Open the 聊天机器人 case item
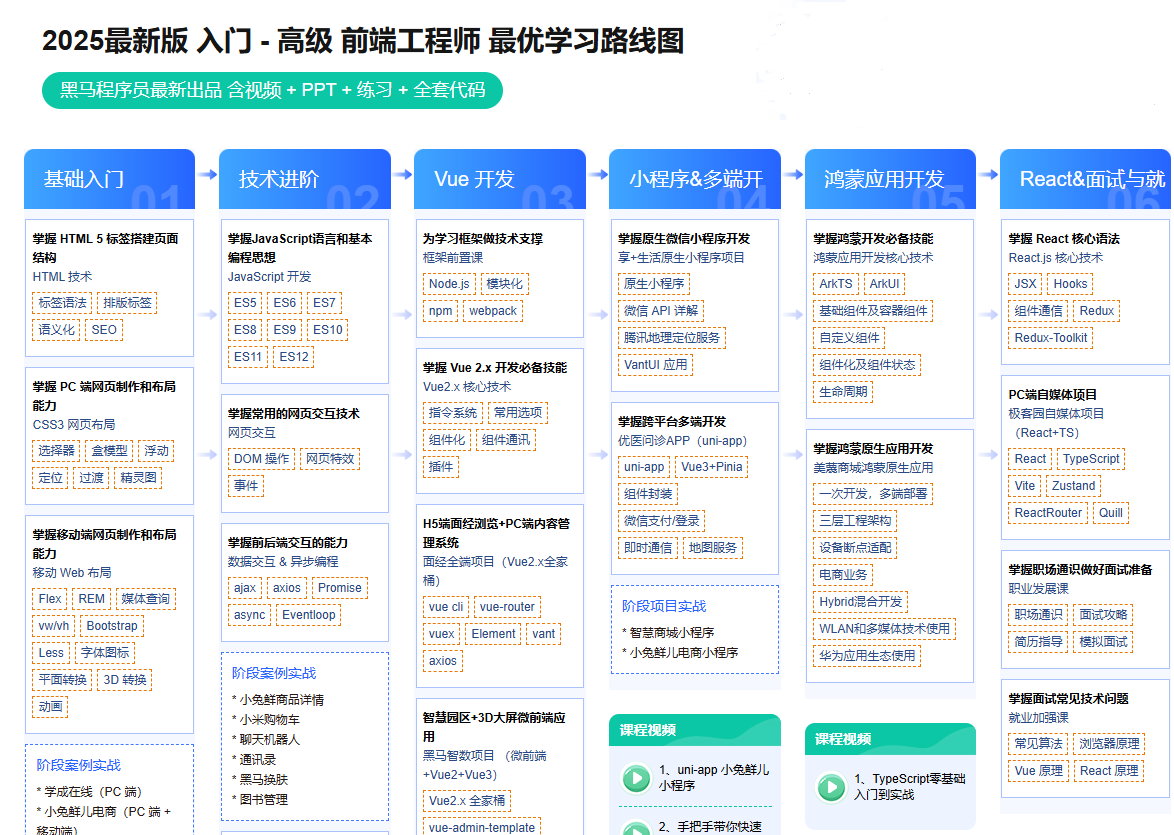 [269, 739]
